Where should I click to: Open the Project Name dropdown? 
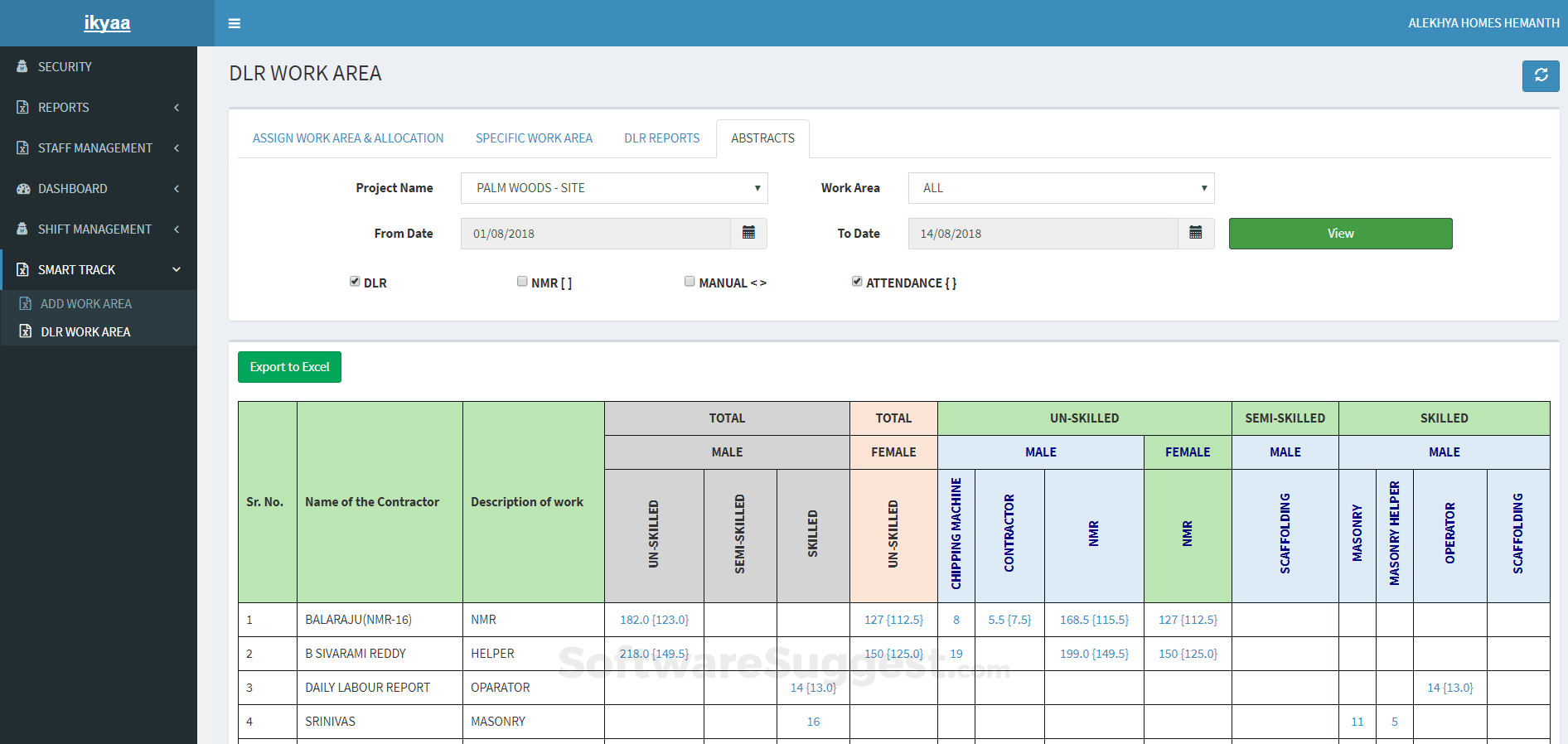(614, 188)
